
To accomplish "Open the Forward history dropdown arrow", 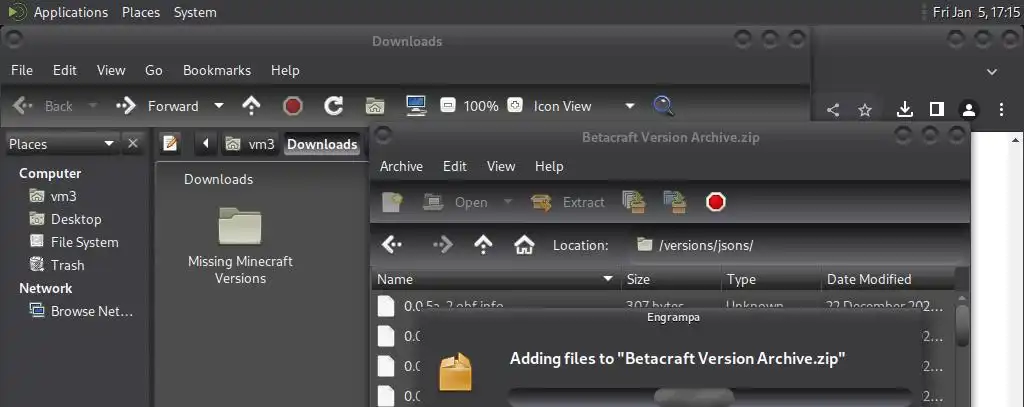I will tap(219, 106).
